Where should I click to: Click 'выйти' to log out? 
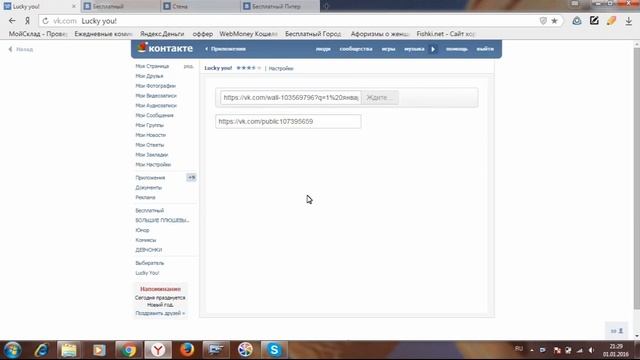tap(485, 49)
